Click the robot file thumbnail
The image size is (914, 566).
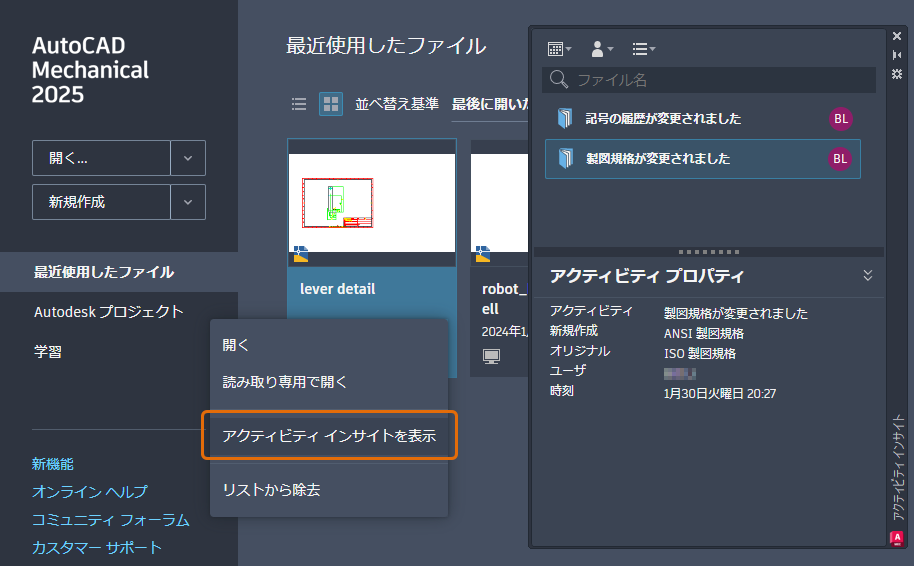[500, 202]
